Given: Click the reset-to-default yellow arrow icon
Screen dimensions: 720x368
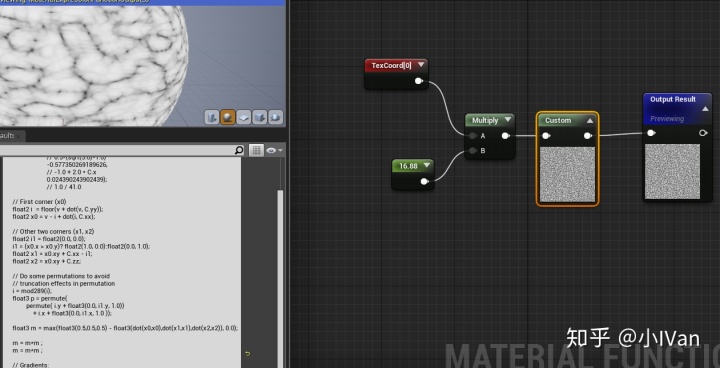Looking at the screenshot, I should tap(248, 353).
